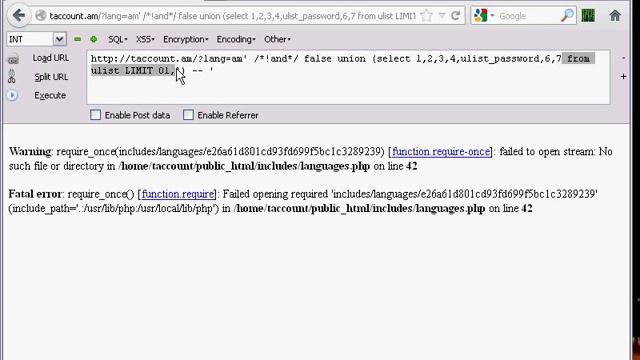Click the bold 'Fatal error' text
This screenshot has height=360, width=640.
(x=35, y=194)
